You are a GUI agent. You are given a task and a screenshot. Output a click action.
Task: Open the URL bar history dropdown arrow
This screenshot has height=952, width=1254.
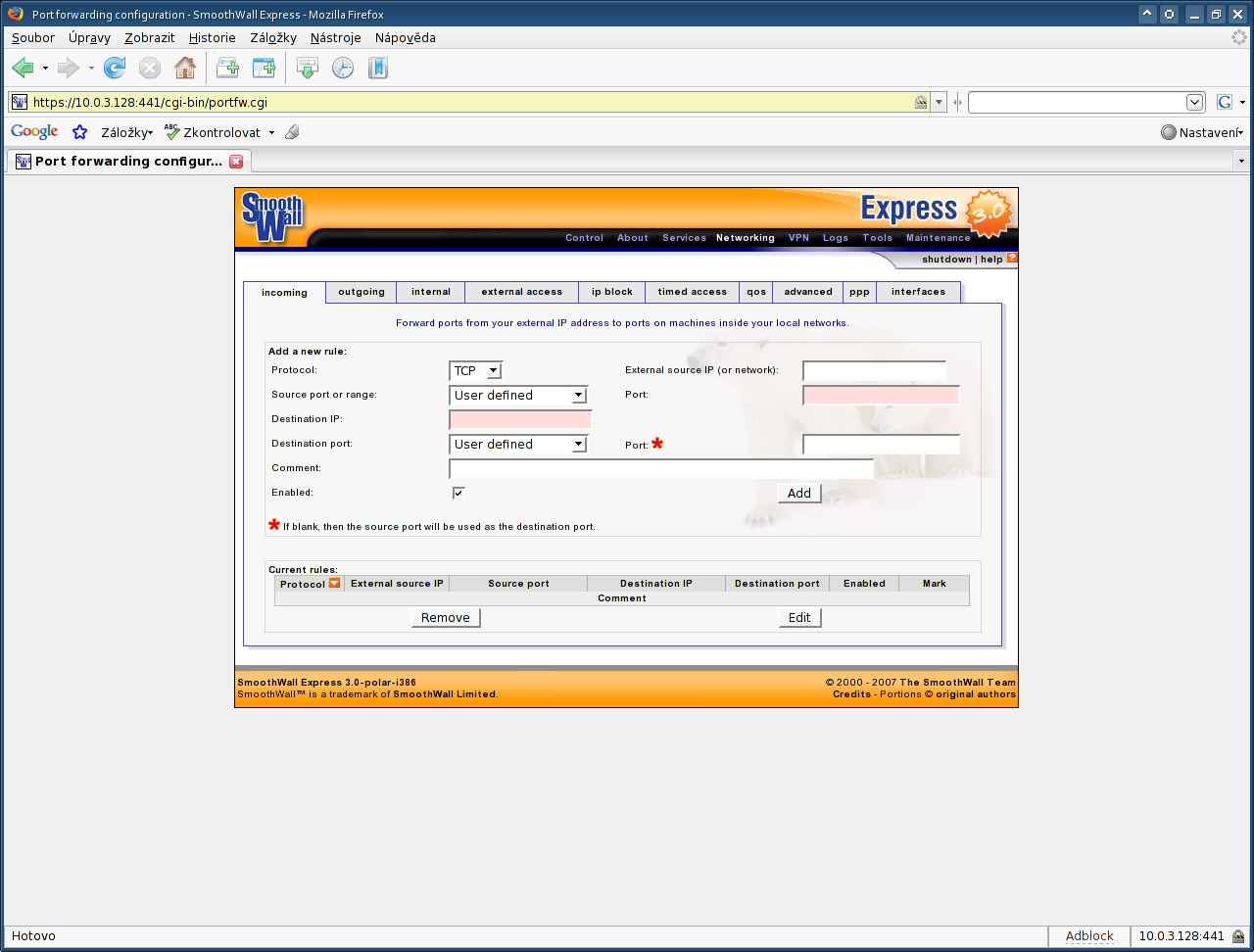click(x=939, y=102)
